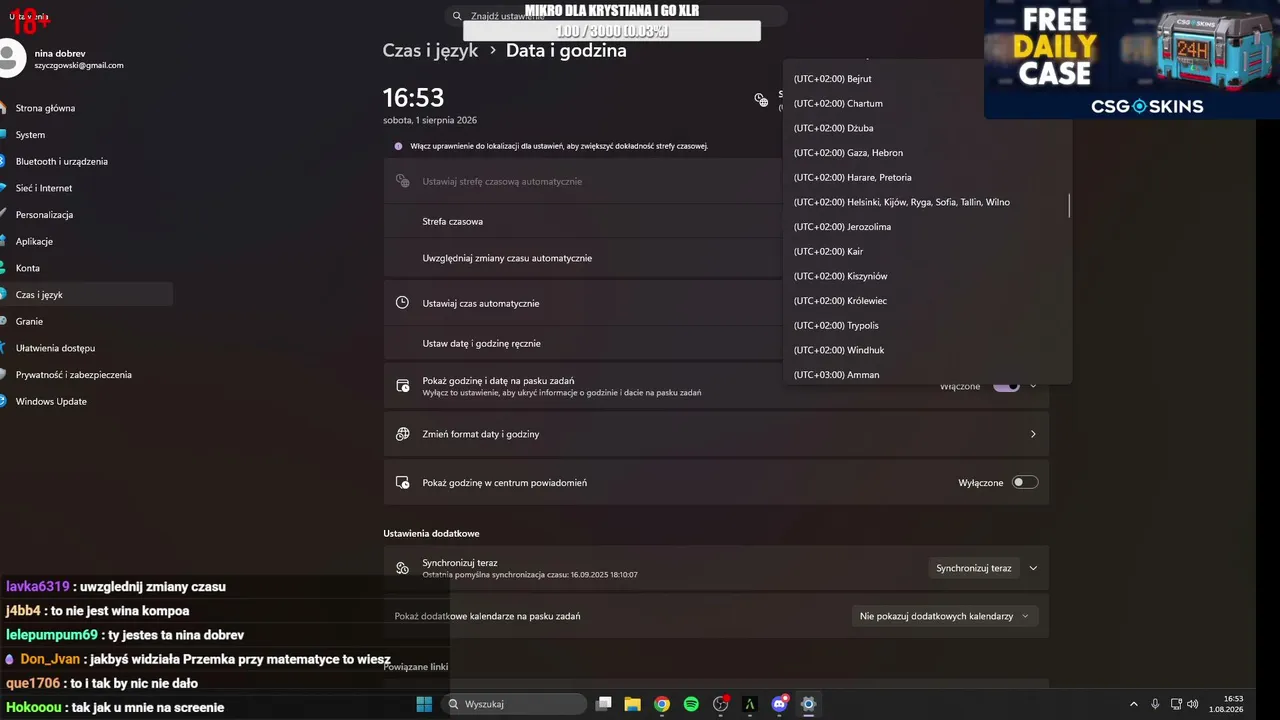Click the Settings gear taskbar icon
The image size is (1280, 720).
pyautogui.click(x=809, y=704)
